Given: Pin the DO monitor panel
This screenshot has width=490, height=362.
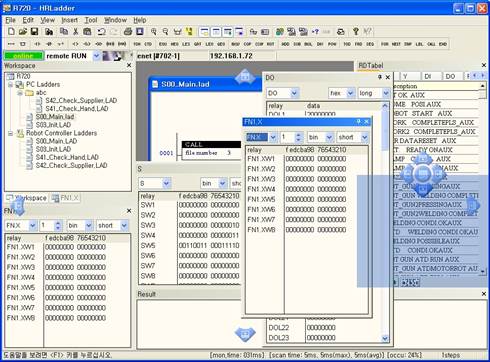Looking at the screenshot, I should (380, 77).
